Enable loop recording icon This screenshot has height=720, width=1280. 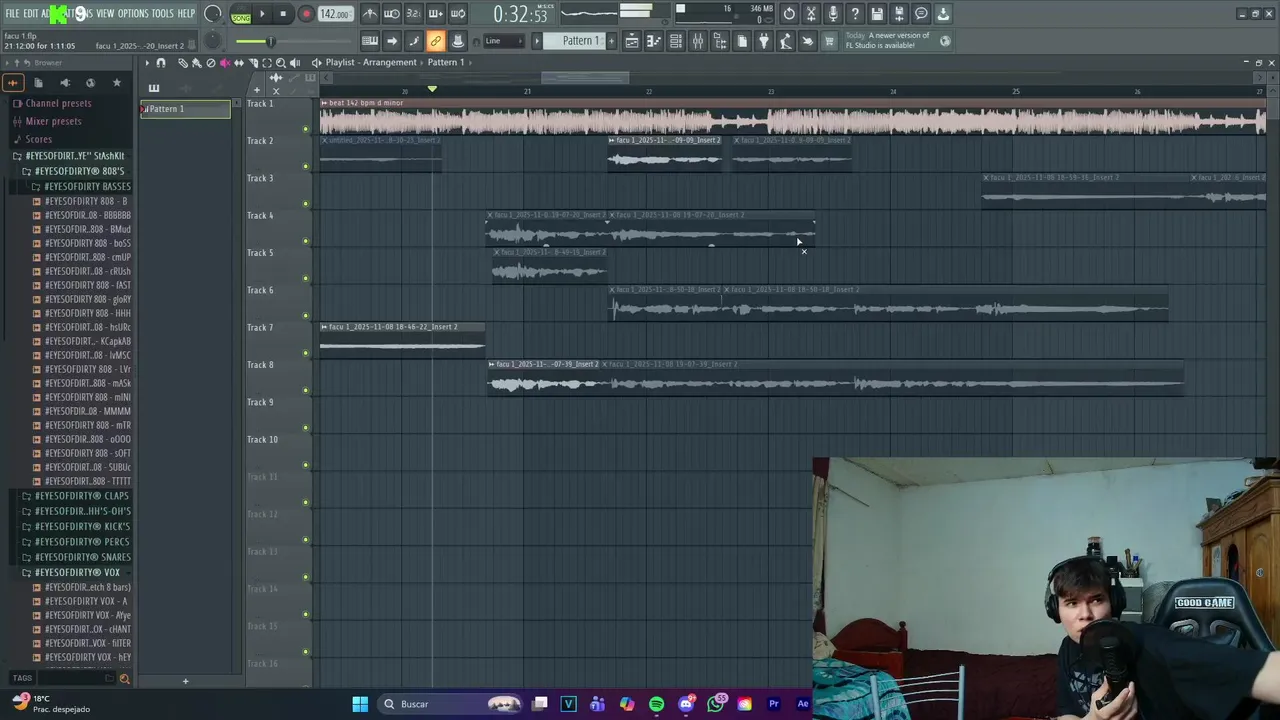pos(457,14)
